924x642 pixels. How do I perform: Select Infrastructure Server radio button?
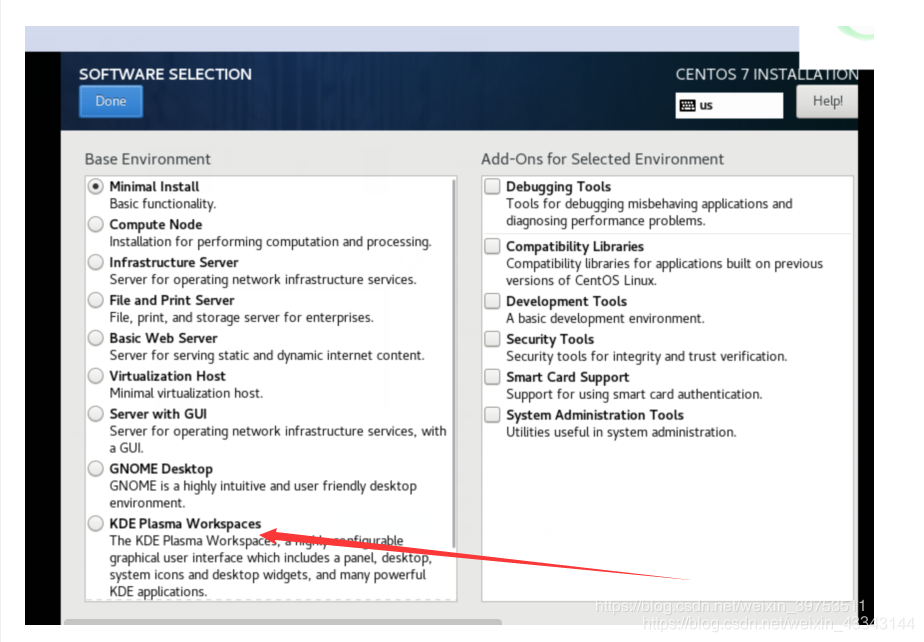[x=95, y=262]
